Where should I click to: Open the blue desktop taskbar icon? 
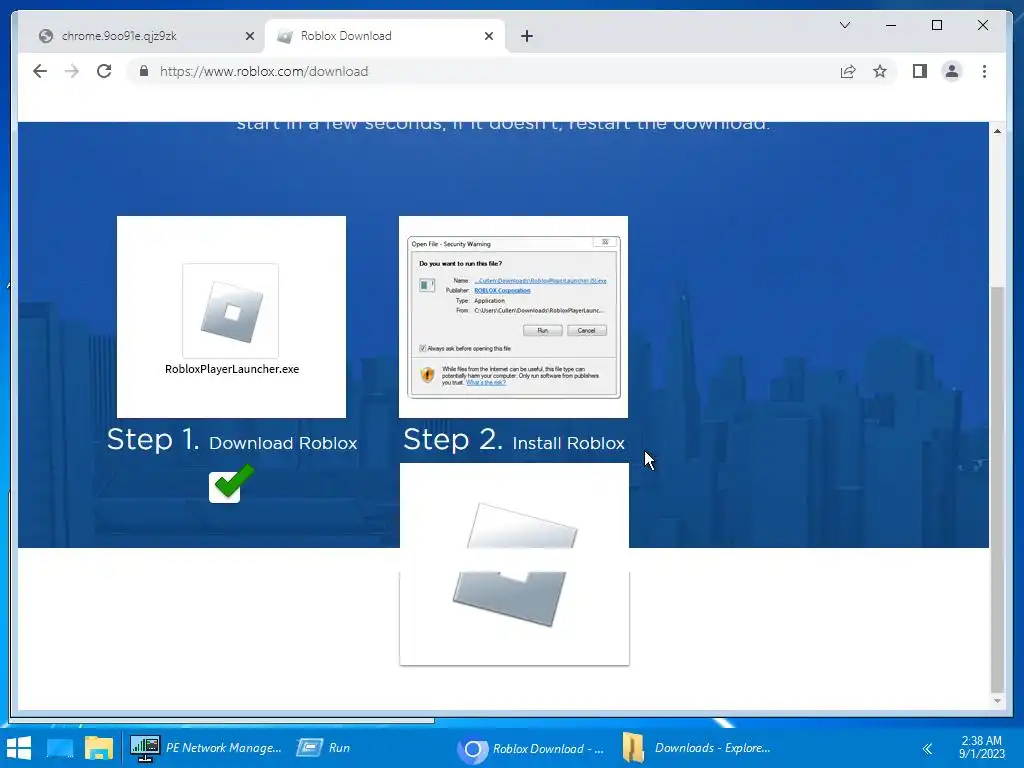pos(60,748)
